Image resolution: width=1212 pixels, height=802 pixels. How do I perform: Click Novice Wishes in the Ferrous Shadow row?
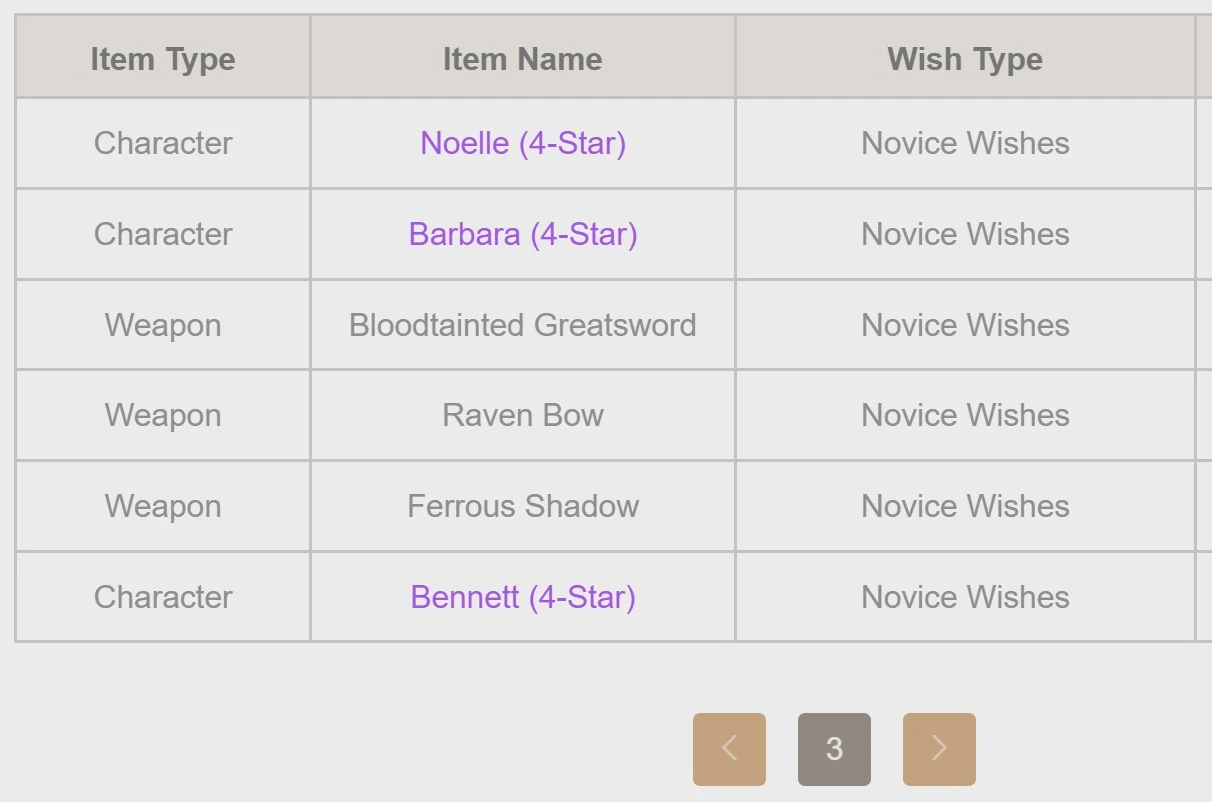pyautogui.click(x=963, y=506)
